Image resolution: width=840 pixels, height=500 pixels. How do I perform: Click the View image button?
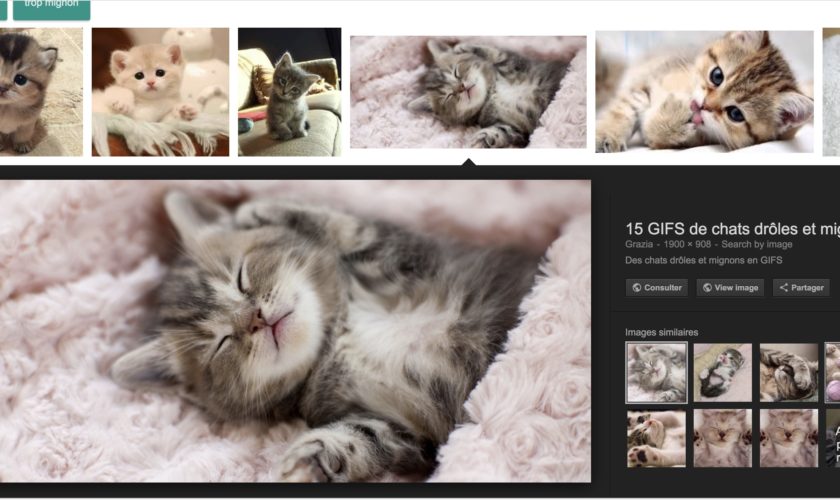coord(730,288)
